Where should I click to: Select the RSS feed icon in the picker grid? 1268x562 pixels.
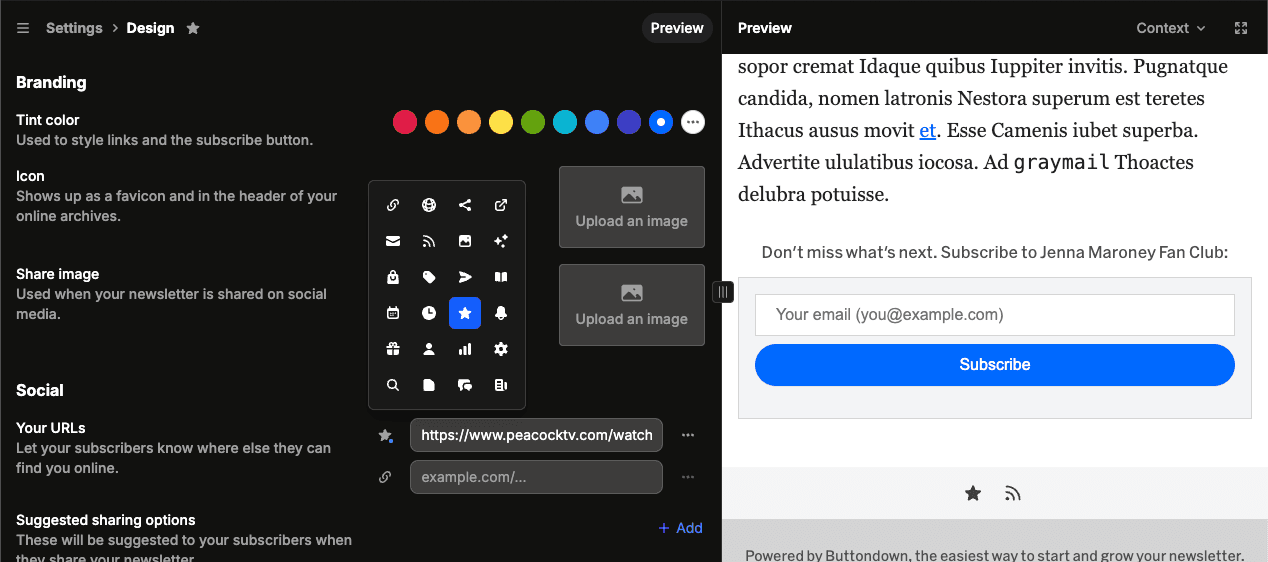tap(429, 241)
